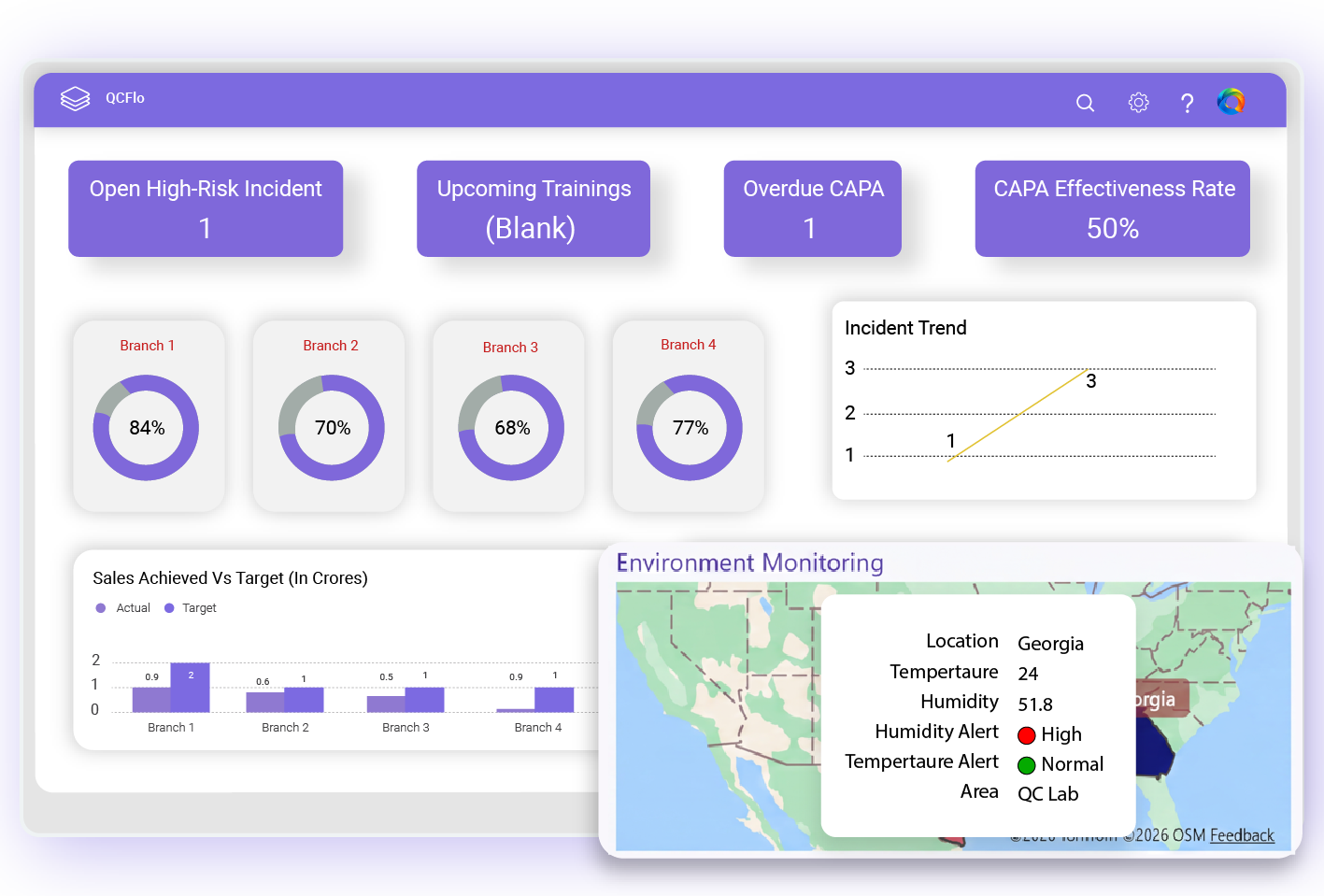
Task: Click the Temperature value 24
Action: [1028, 674]
